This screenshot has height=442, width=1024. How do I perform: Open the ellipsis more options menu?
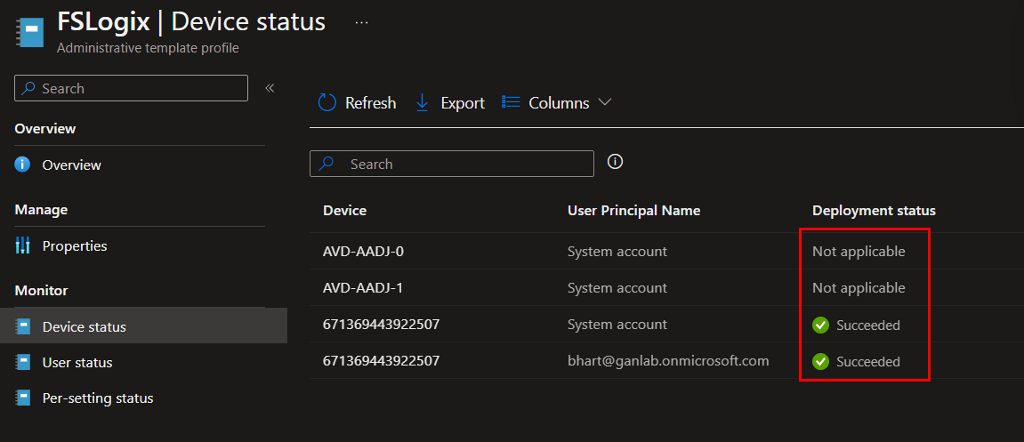[362, 22]
